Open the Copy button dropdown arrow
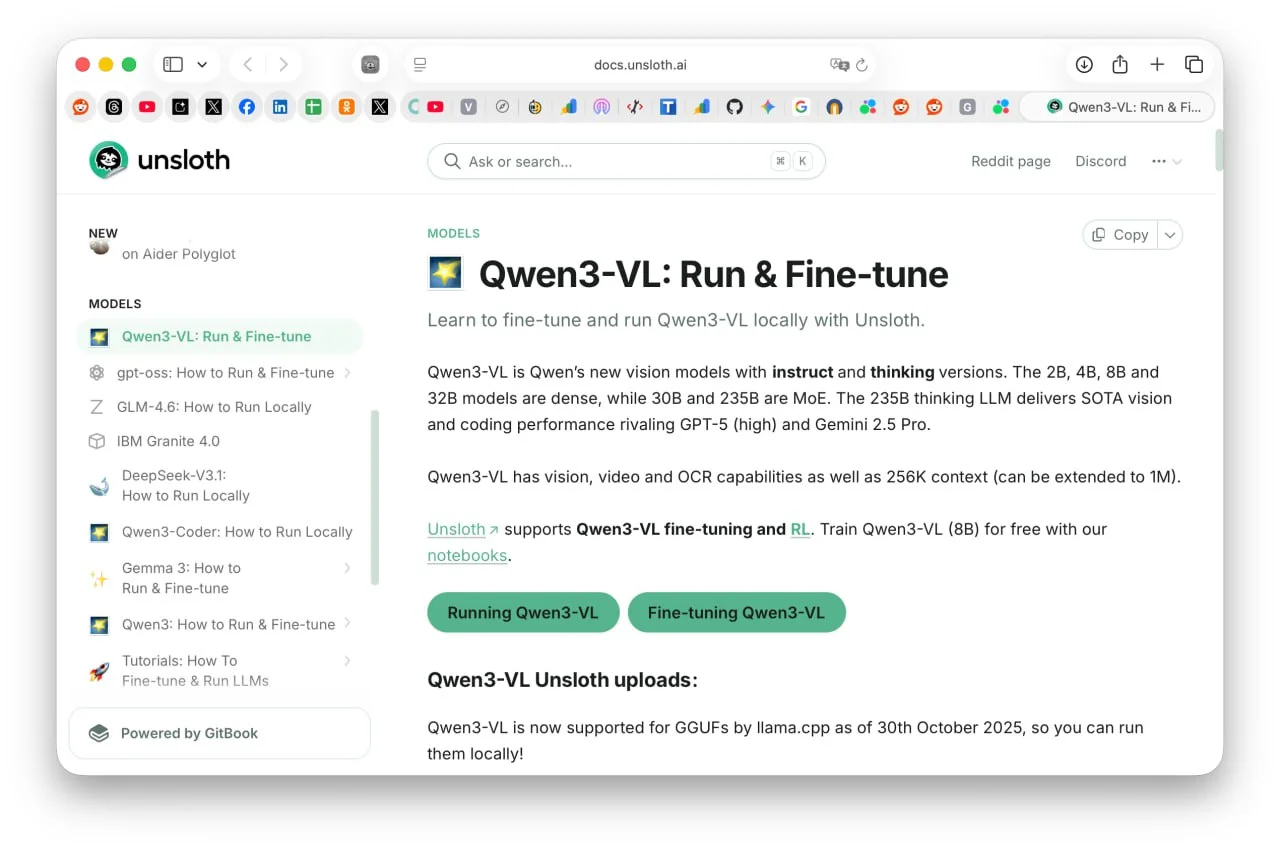Viewport: 1280px width, 850px height. (1170, 234)
